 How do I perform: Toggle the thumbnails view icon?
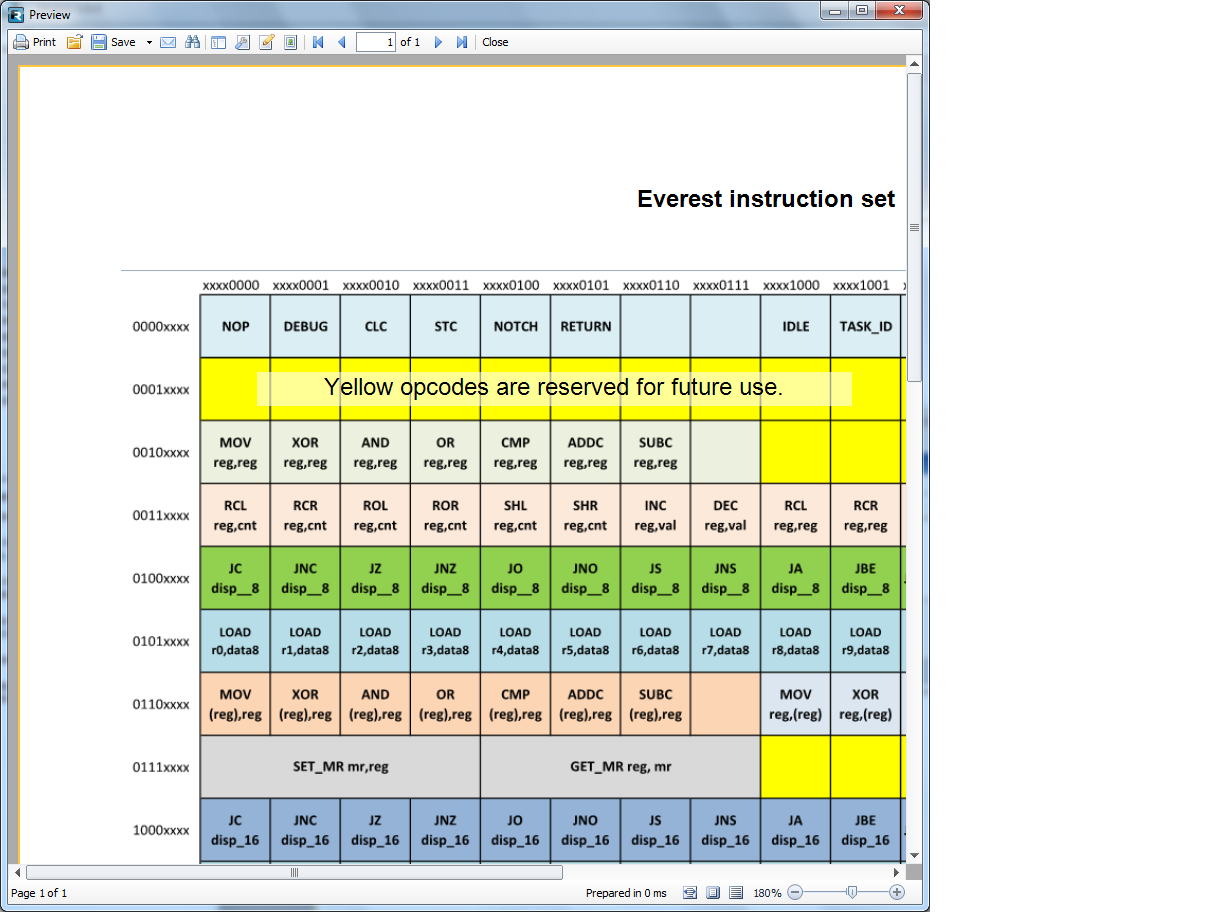(x=290, y=42)
